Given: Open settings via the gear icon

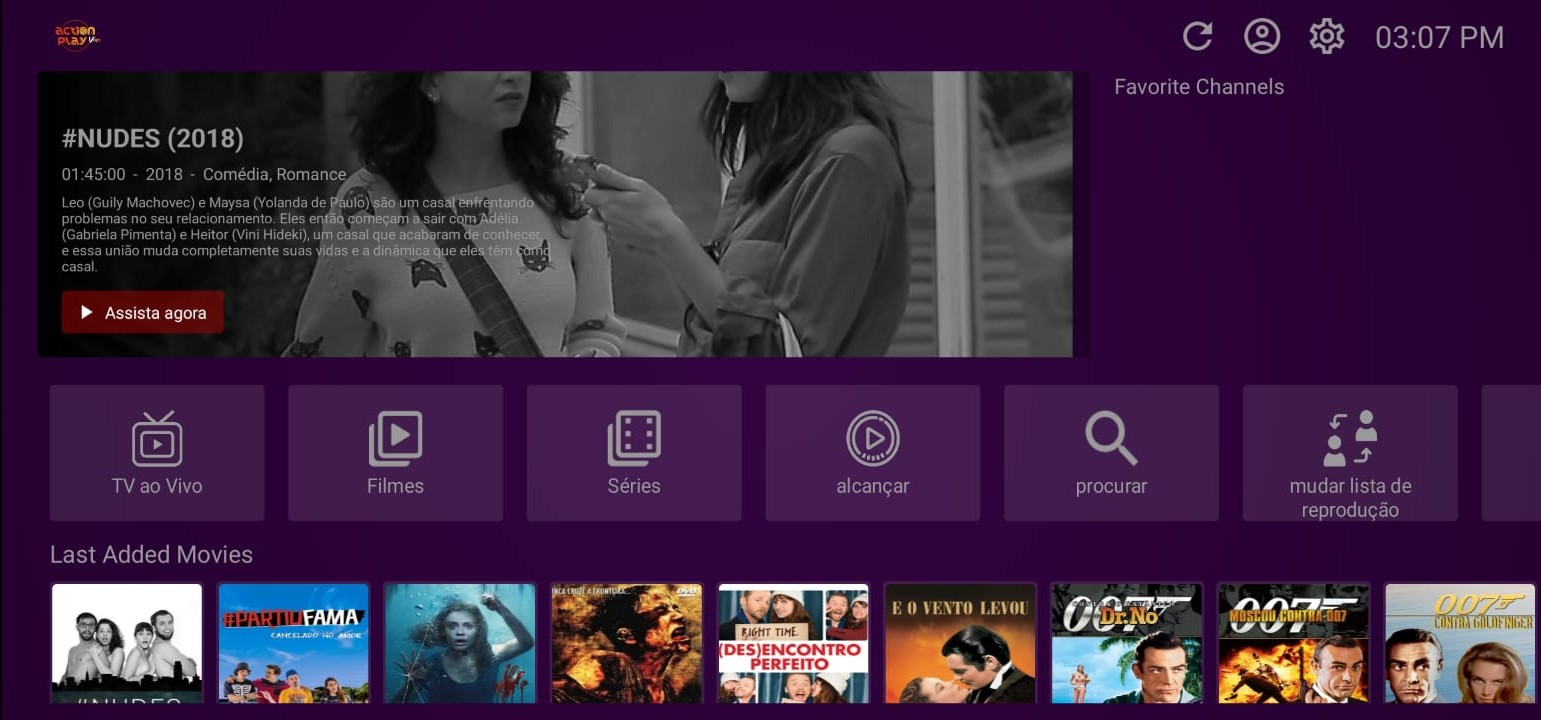Looking at the screenshot, I should tap(1326, 37).
